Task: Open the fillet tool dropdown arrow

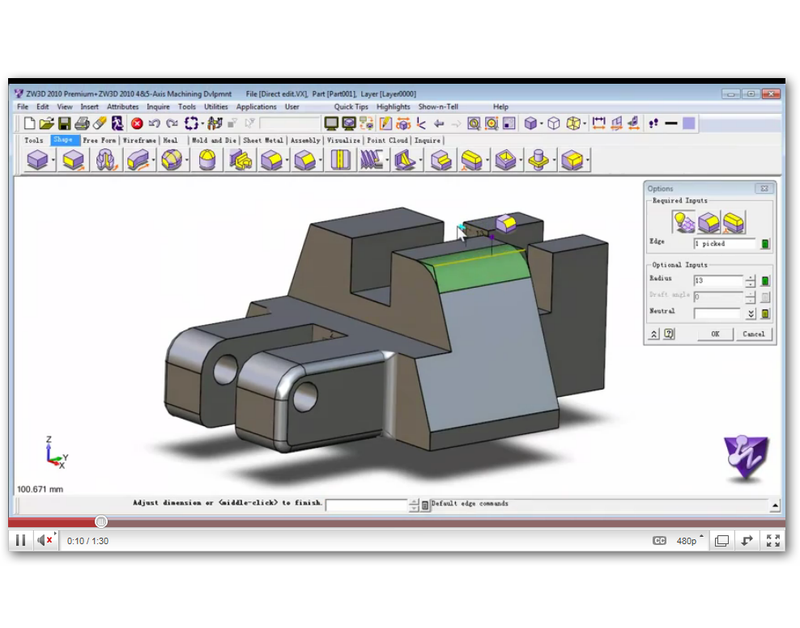Action: tap(287, 160)
